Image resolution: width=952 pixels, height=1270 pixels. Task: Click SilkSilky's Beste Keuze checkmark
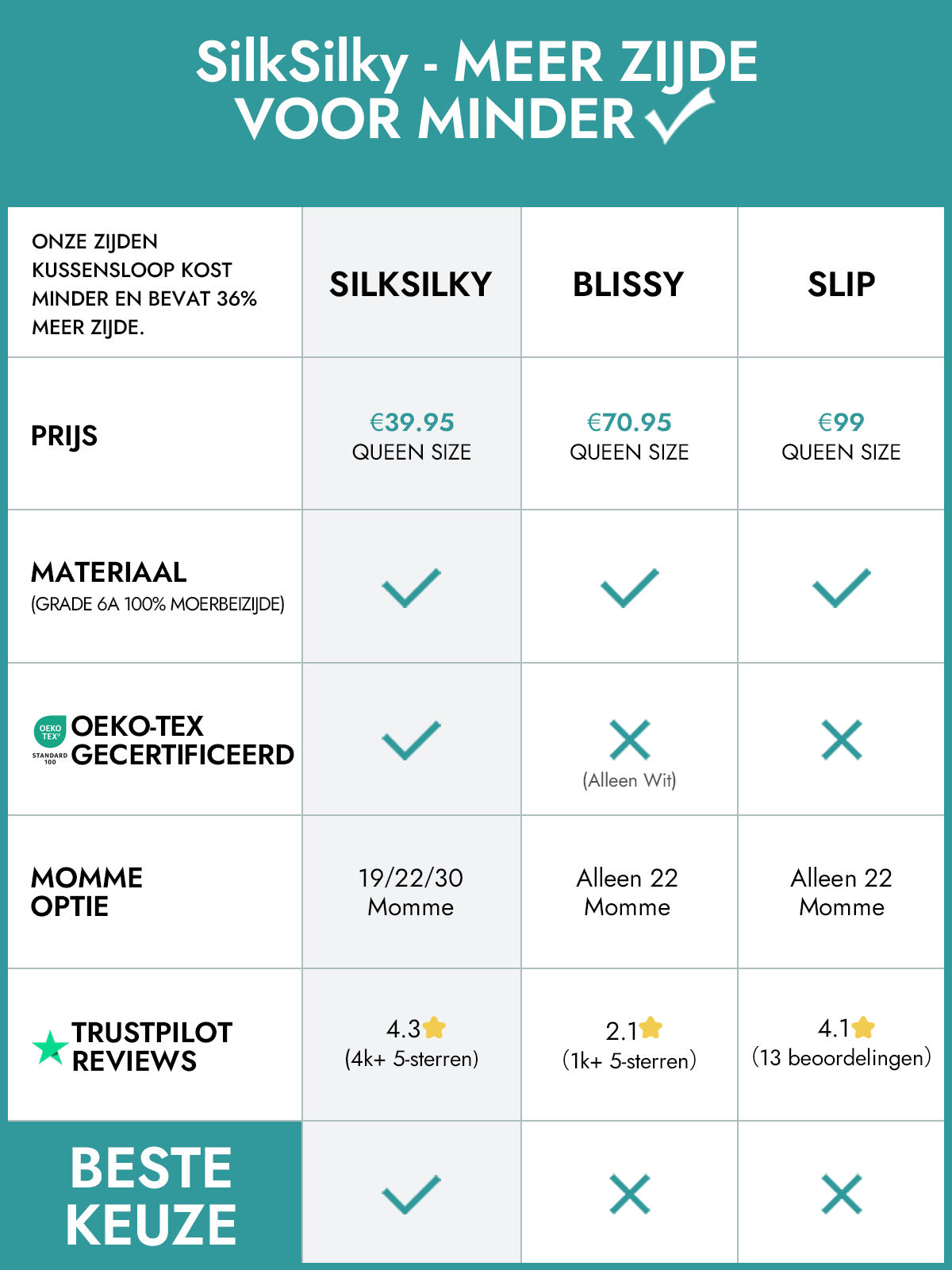point(411,1194)
